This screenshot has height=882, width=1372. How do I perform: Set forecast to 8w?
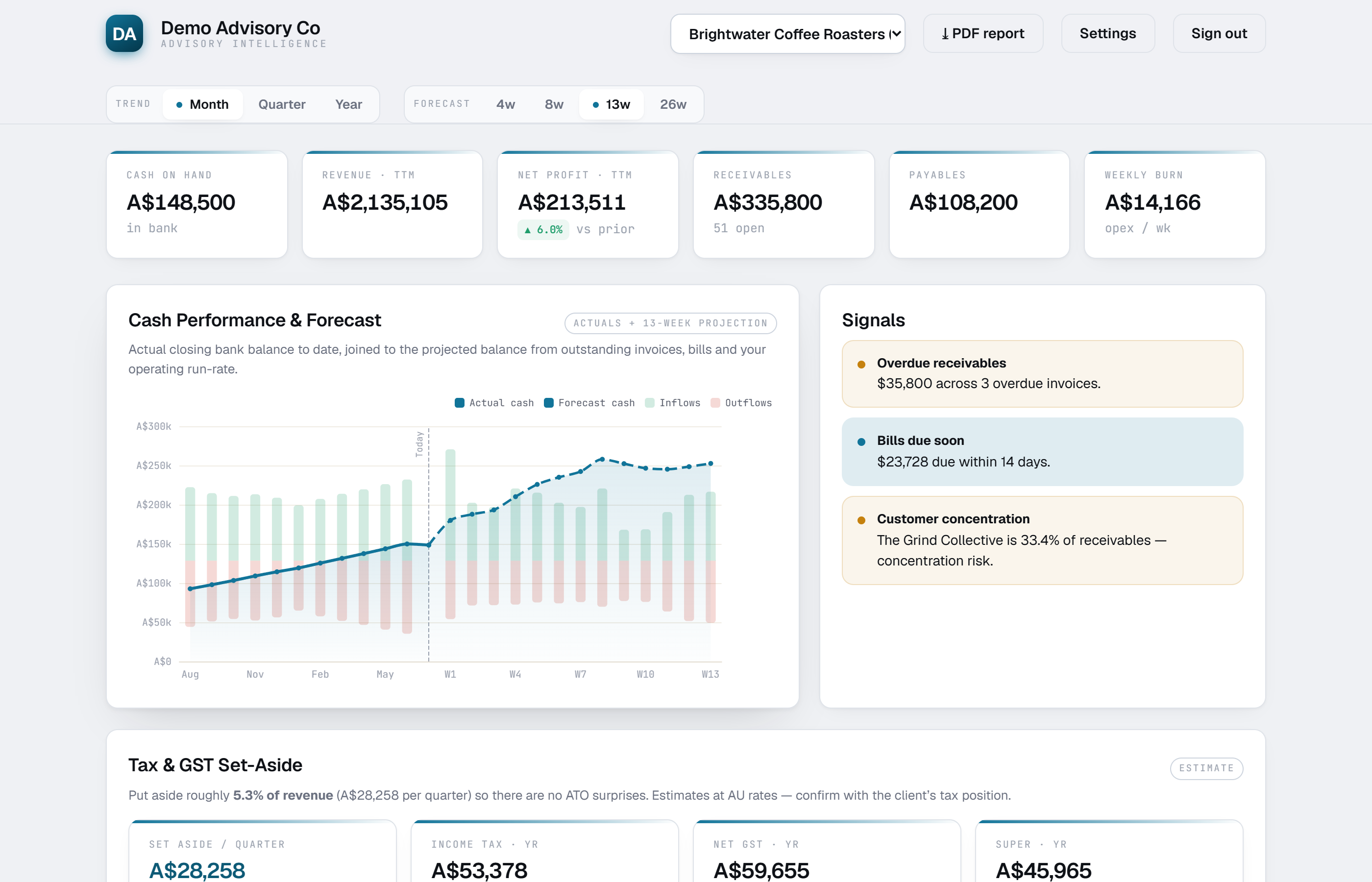(x=554, y=104)
